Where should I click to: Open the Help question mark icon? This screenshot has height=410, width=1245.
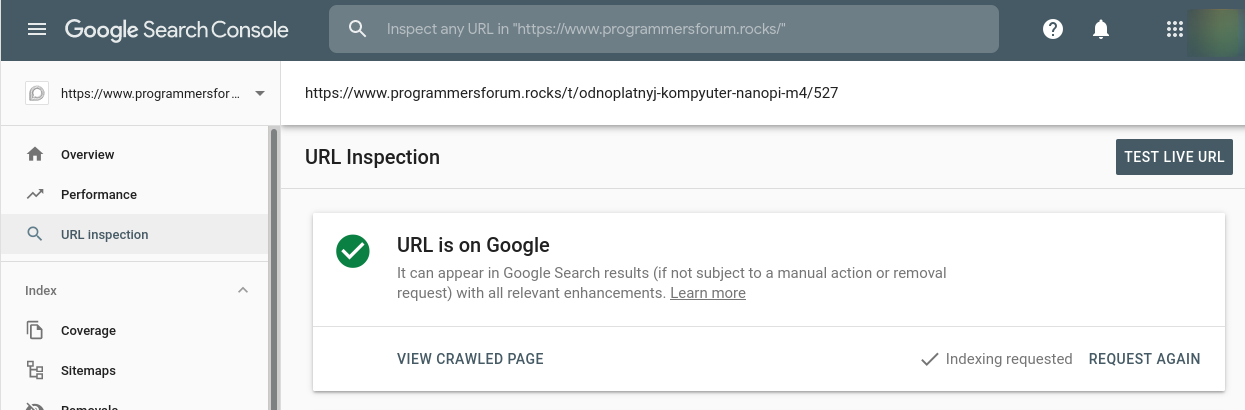click(x=1053, y=30)
